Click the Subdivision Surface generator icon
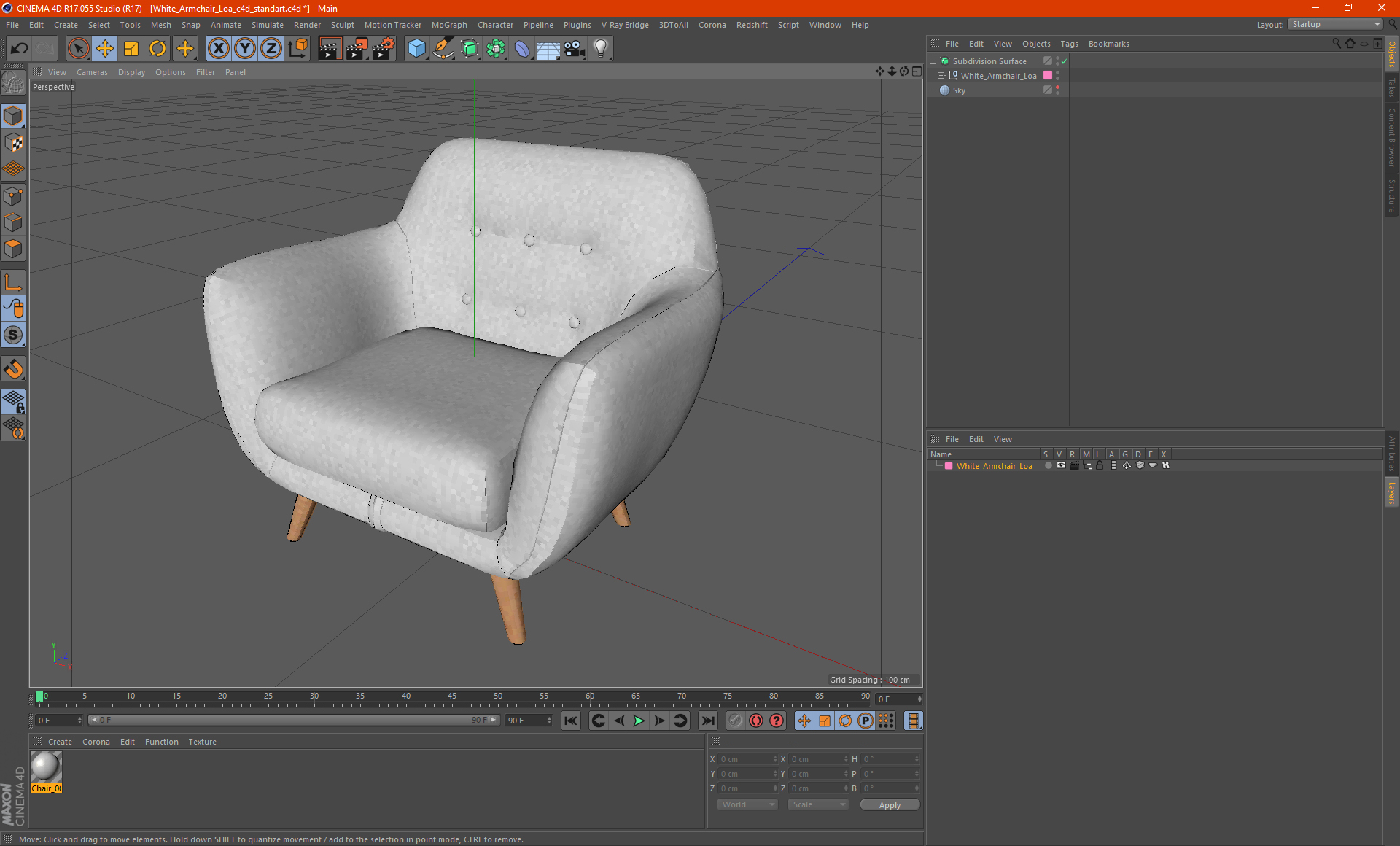1400x846 pixels. click(470, 49)
